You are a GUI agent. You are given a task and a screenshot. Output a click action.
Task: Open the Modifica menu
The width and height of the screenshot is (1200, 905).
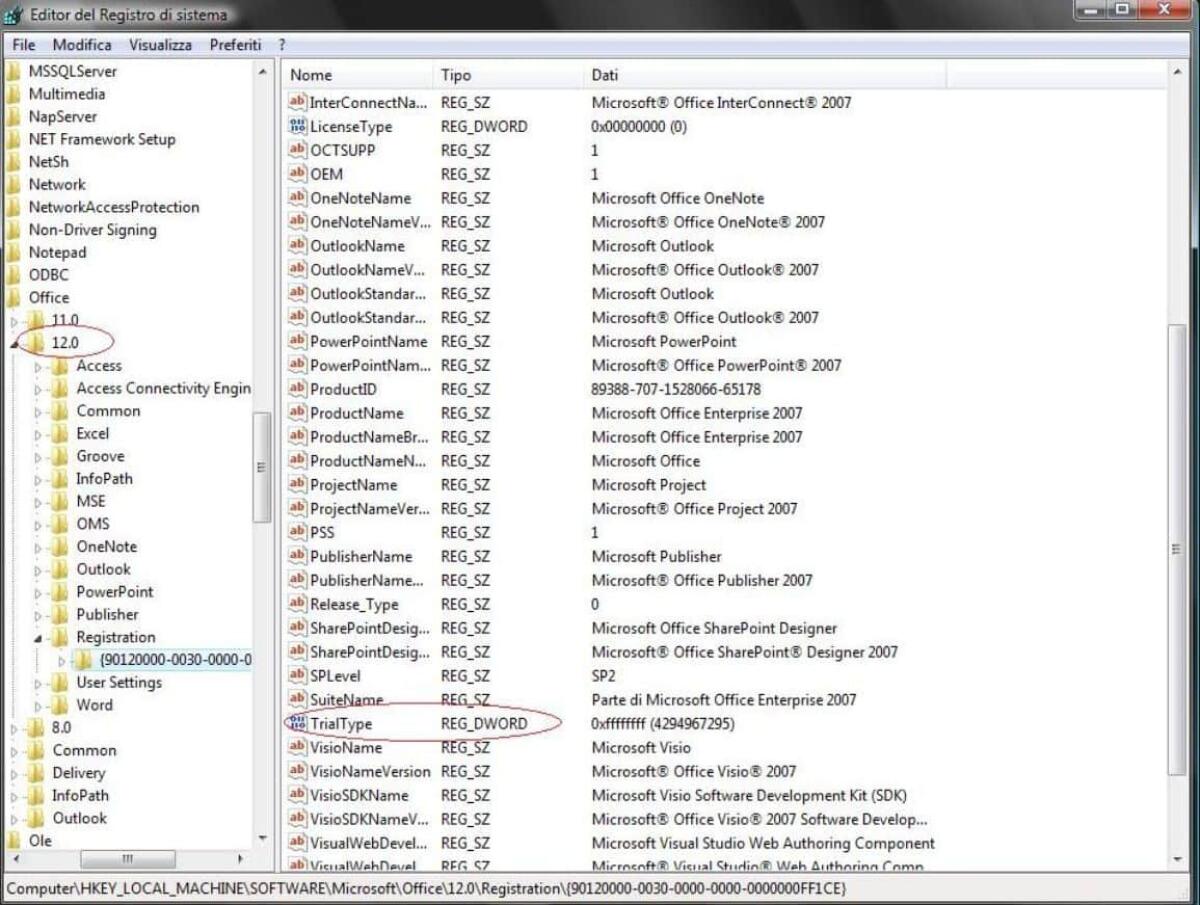pos(82,44)
